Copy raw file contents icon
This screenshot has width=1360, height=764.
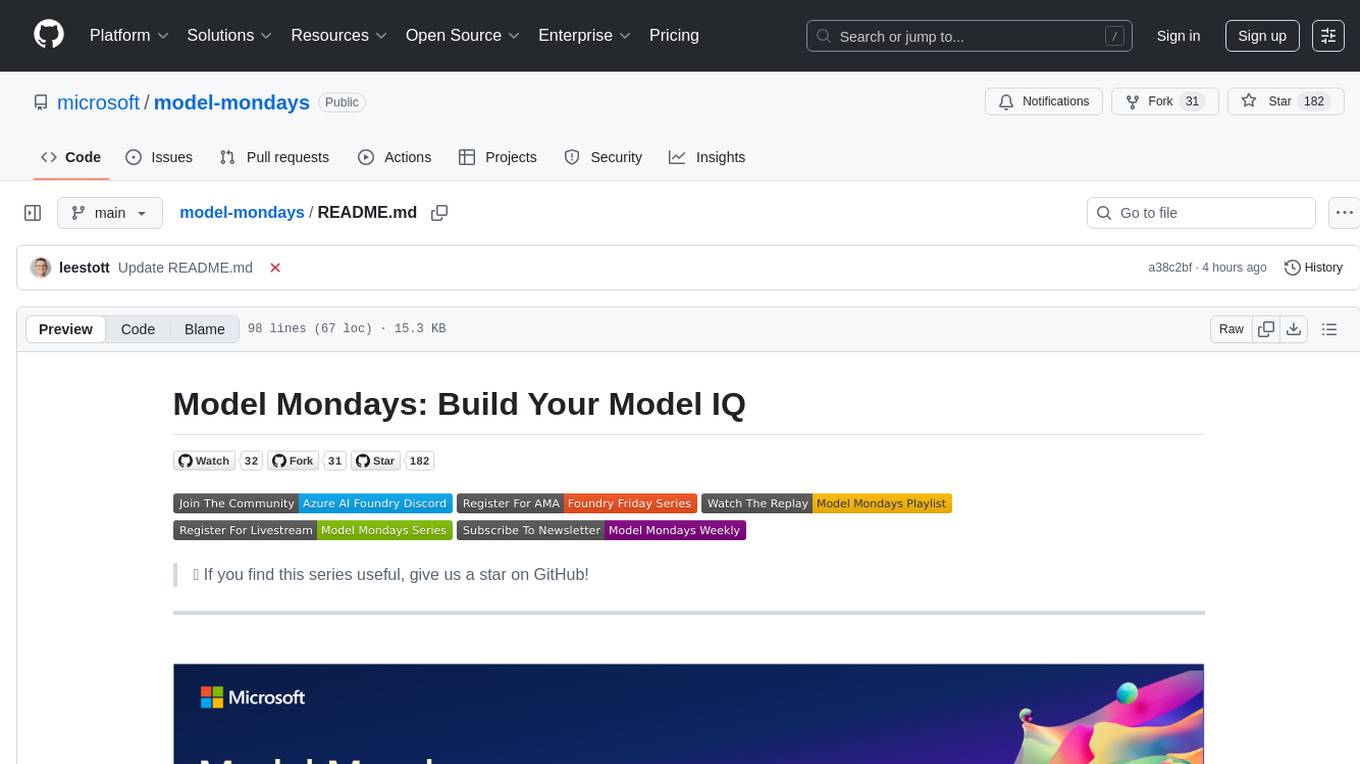point(1266,329)
